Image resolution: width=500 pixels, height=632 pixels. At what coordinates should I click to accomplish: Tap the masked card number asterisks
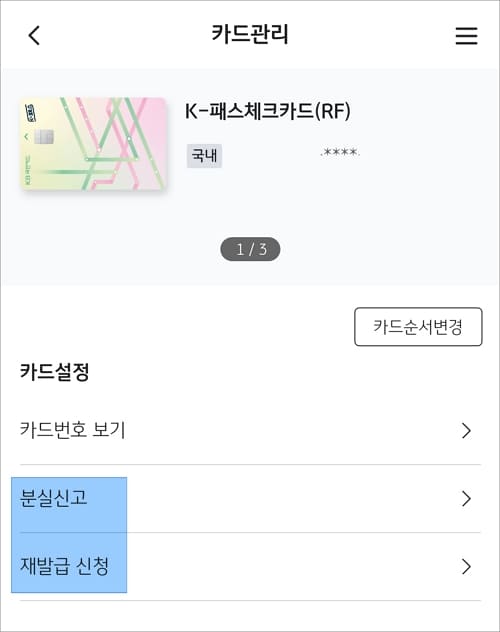coord(340,152)
